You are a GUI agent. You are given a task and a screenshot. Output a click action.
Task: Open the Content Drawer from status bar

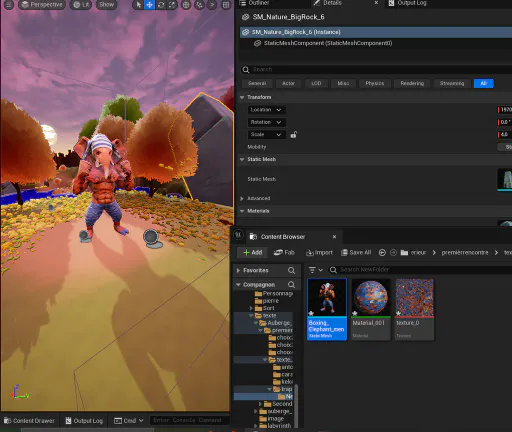click(x=29, y=421)
